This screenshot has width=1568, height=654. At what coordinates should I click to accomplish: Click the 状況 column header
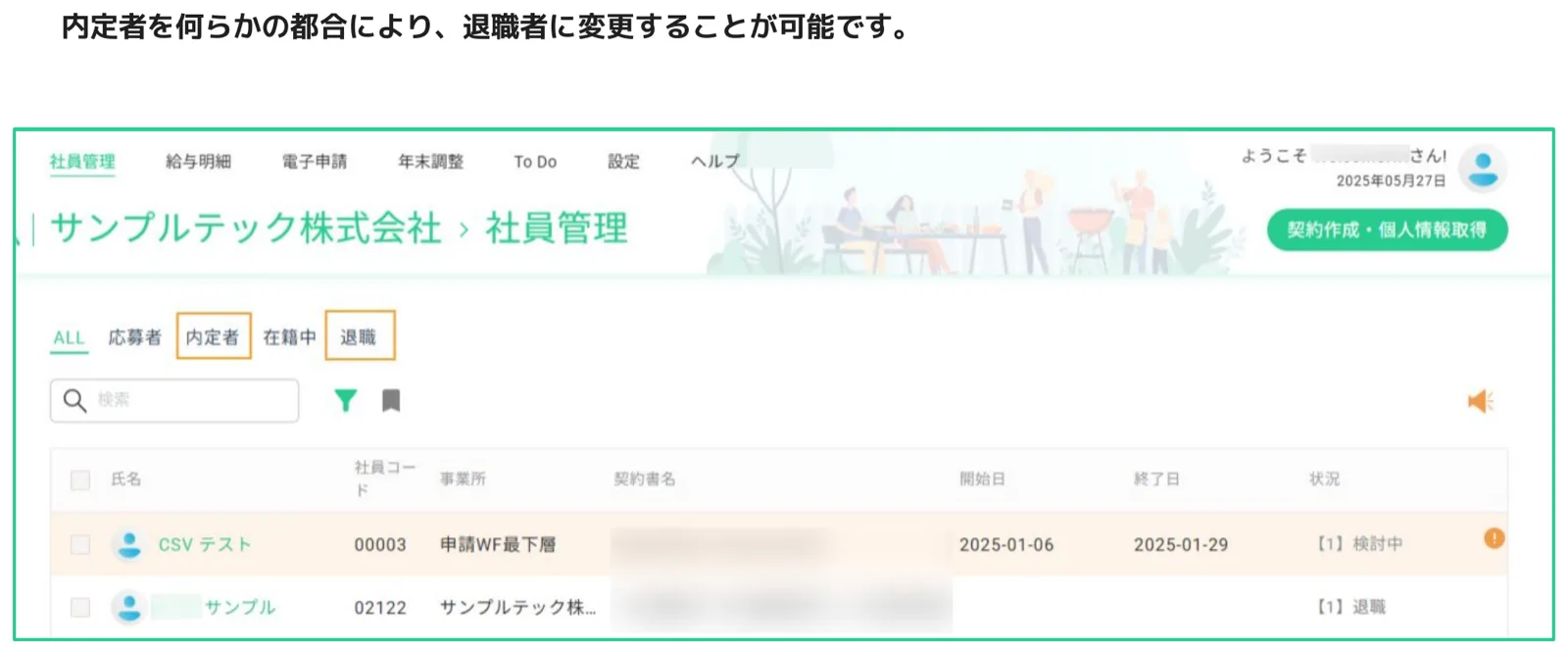pyautogui.click(x=1324, y=479)
